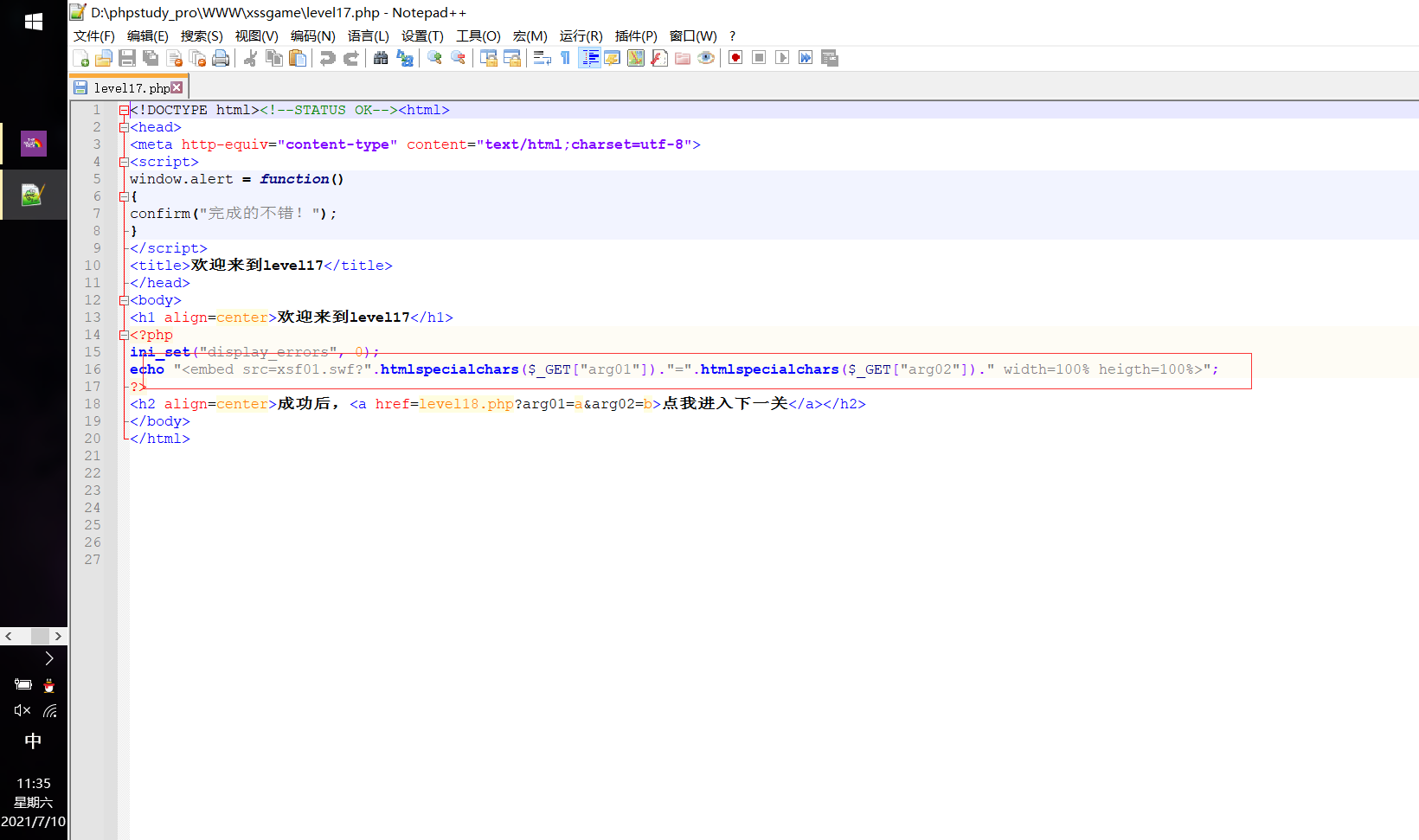The image size is (1419, 840).
Task: Save the current file using the floppy icon
Action: click(127, 58)
